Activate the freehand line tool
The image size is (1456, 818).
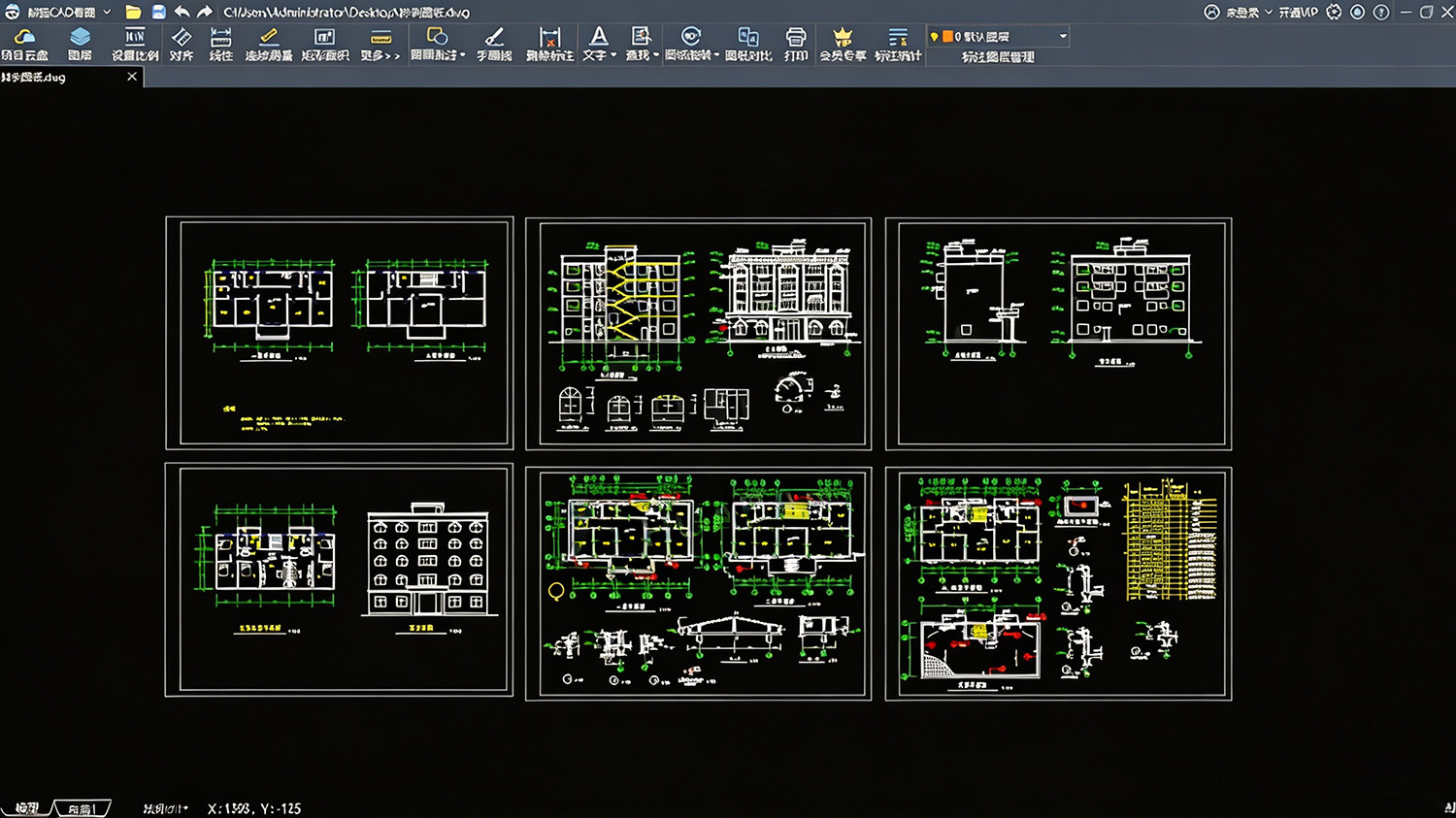click(494, 45)
